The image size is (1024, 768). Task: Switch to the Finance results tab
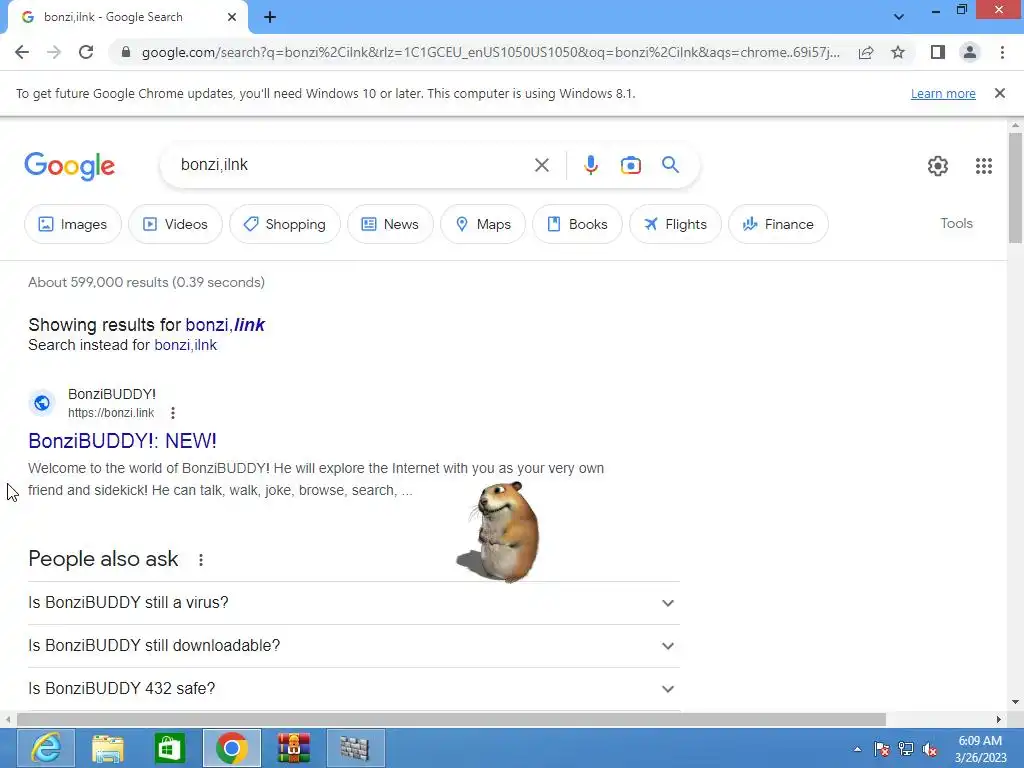tap(778, 224)
